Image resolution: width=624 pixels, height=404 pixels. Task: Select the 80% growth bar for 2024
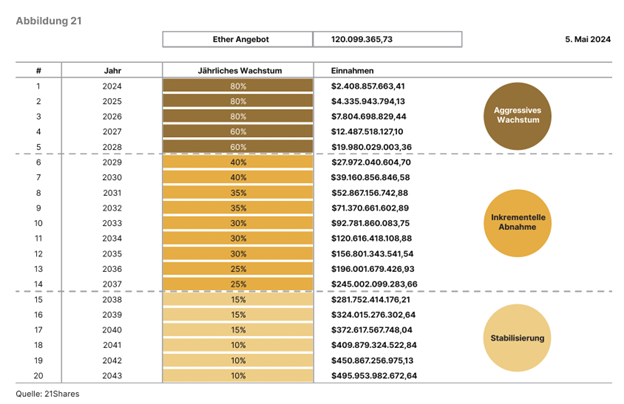point(238,87)
